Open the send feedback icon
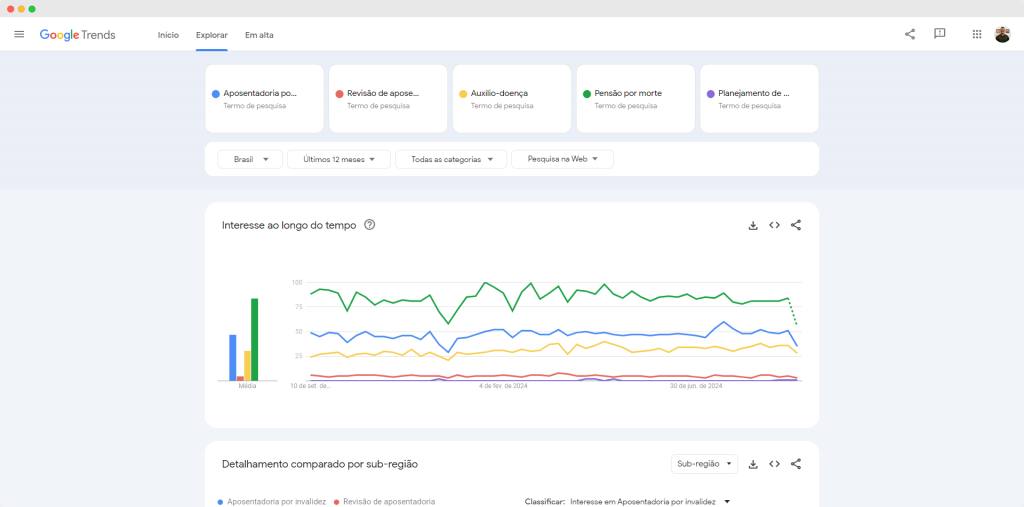 pyautogui.click(x=940, y=34)
